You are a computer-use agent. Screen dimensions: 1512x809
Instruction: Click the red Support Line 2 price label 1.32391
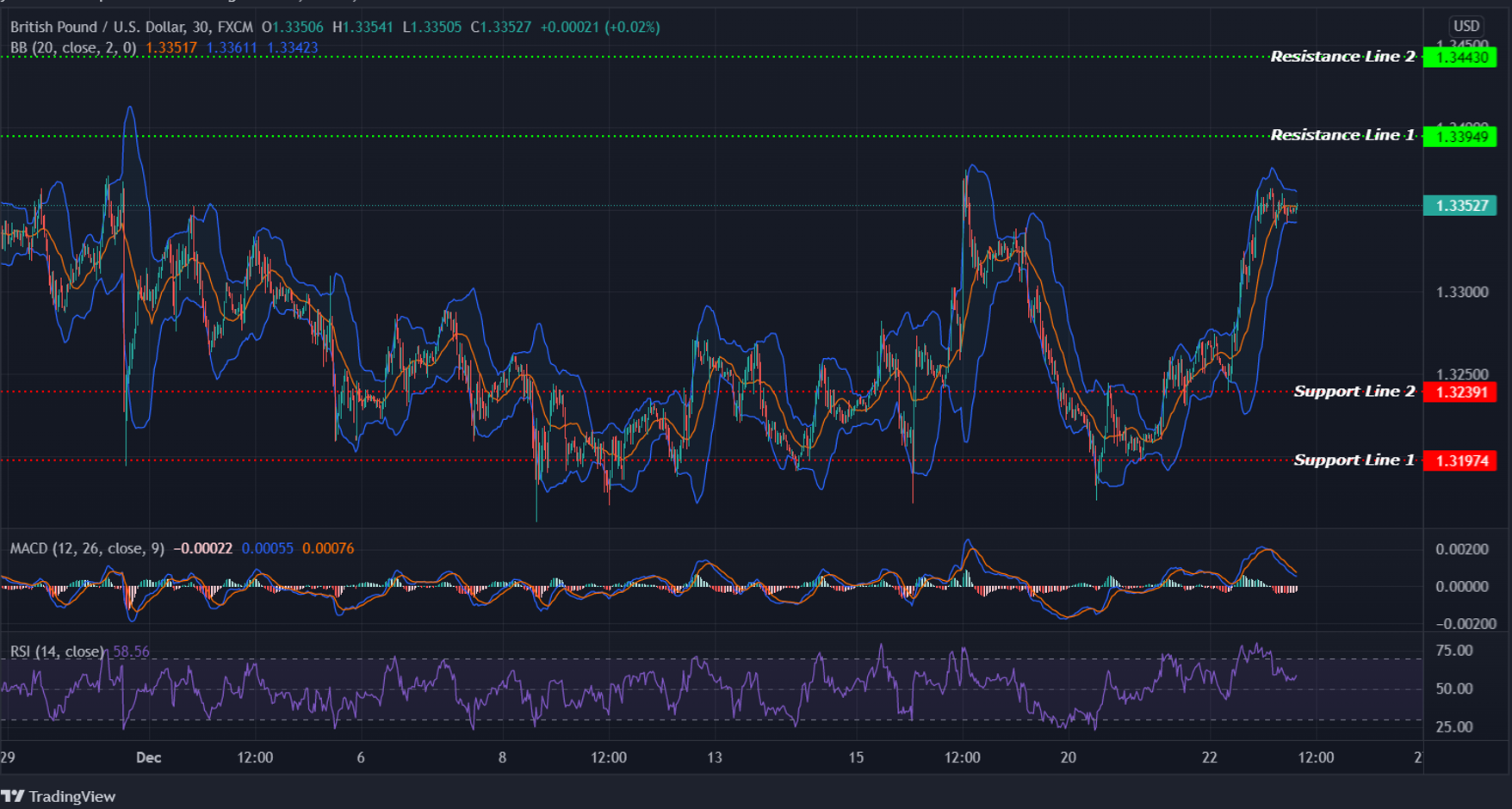pos(1462,391)
